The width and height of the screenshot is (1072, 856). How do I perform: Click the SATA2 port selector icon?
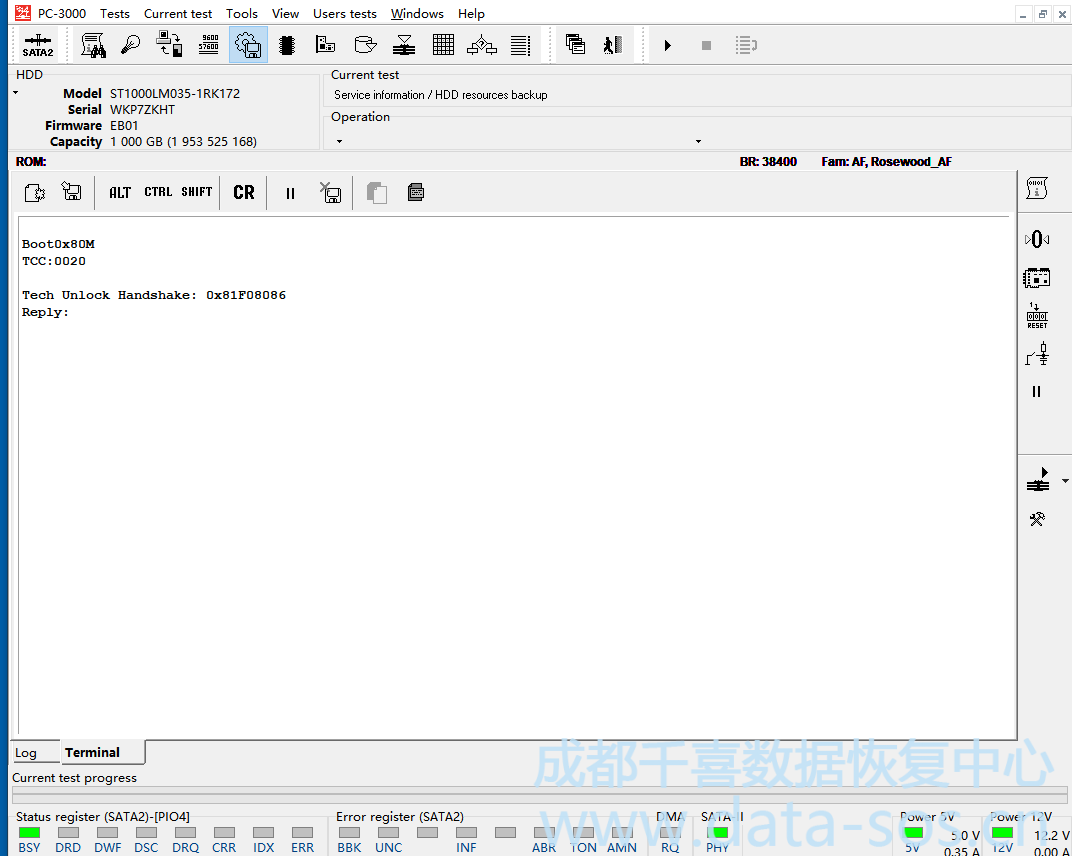[38, 45]
